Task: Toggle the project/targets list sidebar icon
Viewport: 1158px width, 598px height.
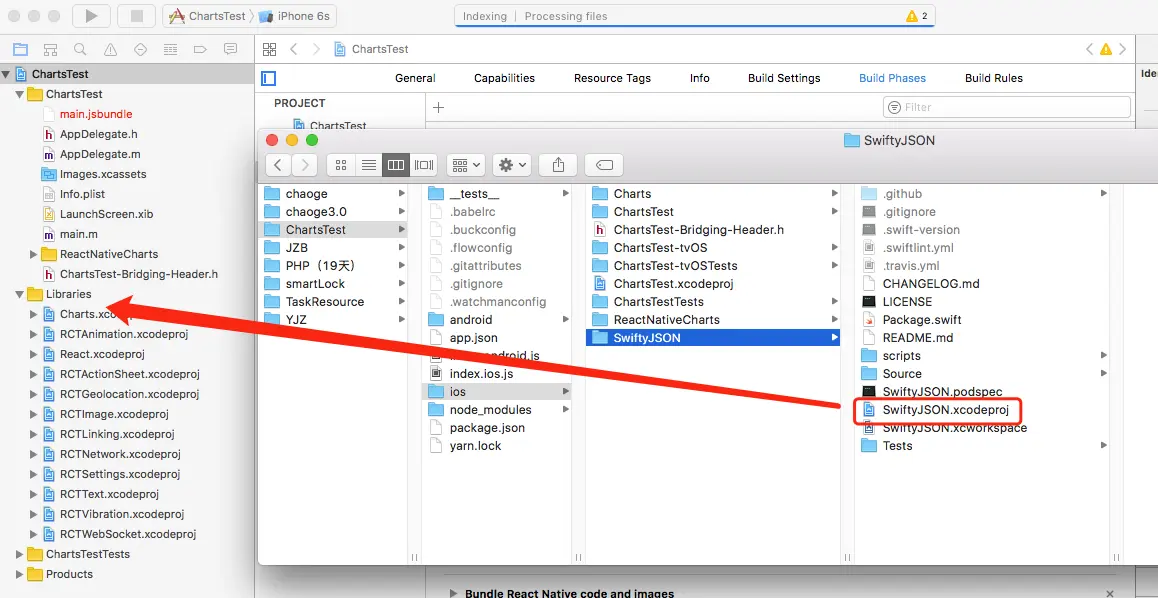Action: click(x=269, y=78)
